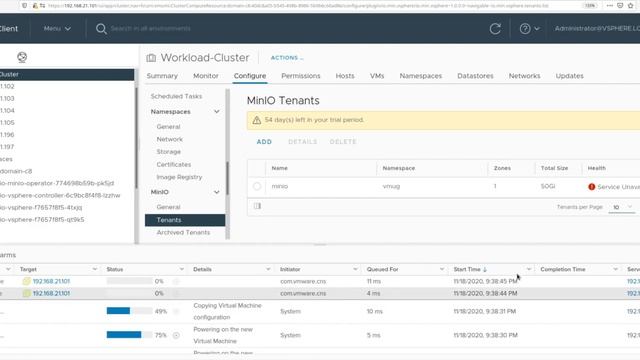
Task: Click the DETAILS button
Action: click(x=302, y=142)
